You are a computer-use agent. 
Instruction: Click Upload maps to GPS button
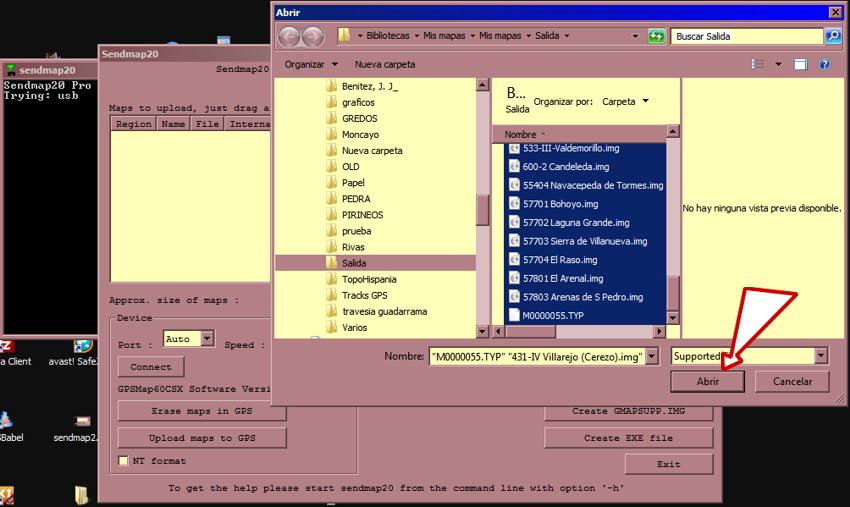tap(202, 438)
